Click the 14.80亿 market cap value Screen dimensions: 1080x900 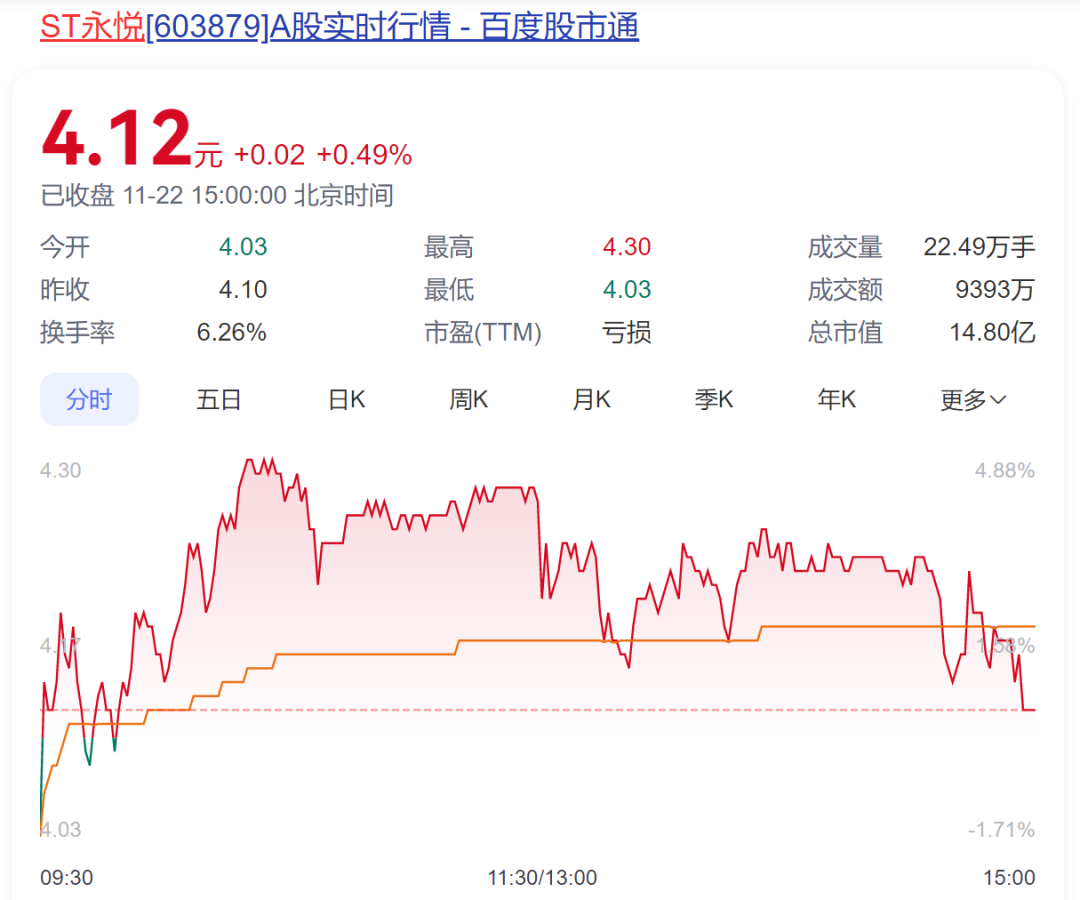click(992, 332)
